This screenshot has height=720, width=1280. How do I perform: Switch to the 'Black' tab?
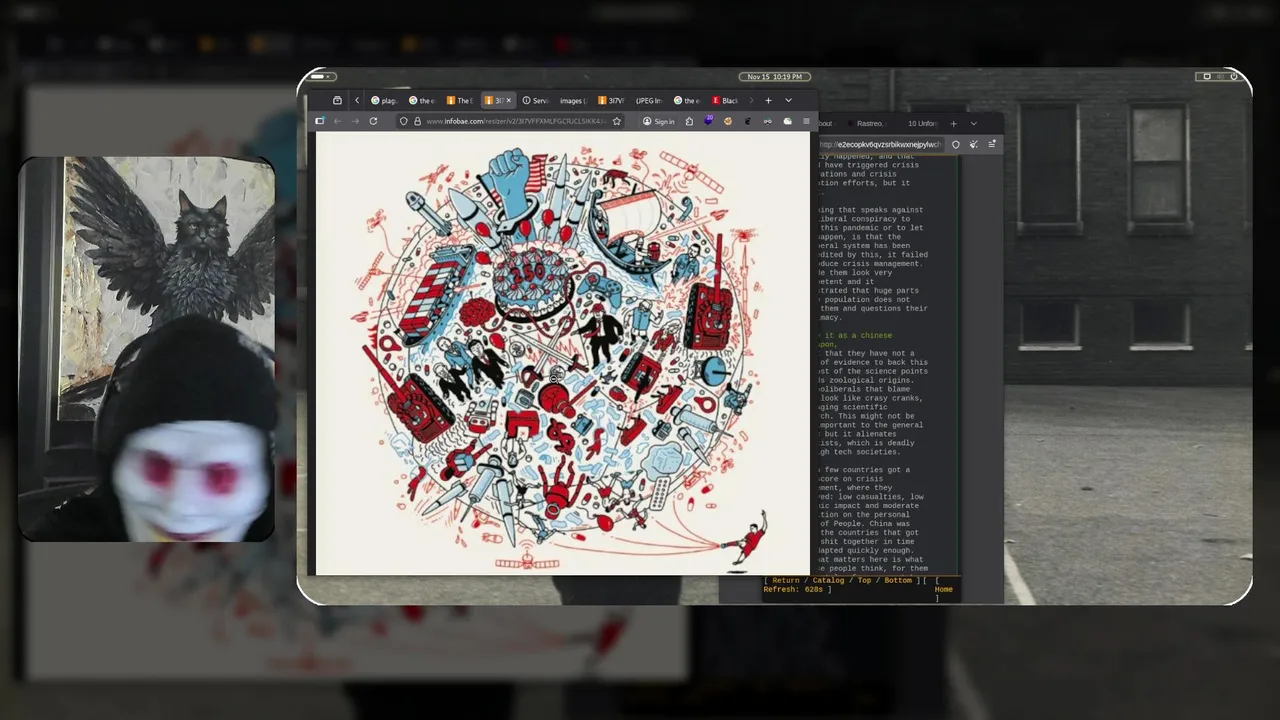(726, 100)
